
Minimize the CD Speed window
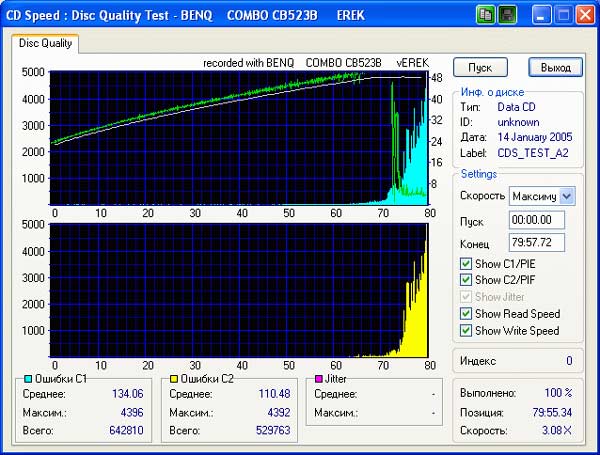[540, 15]
